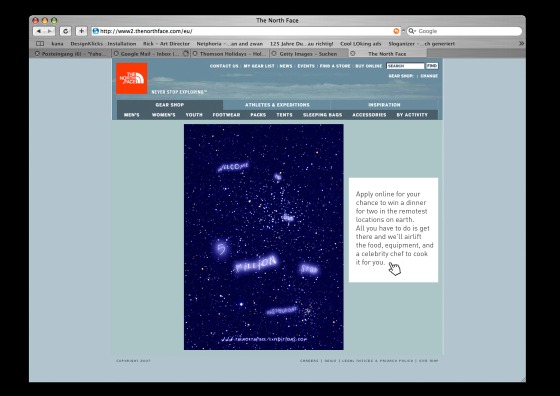560x396 pixels.
Task: Click the plus add bookmark button
Action: [81, 31]
